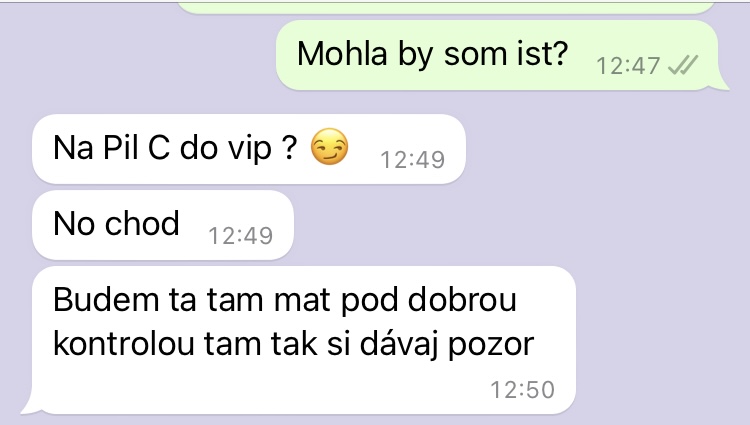Tap the 12:50 timestamp

pyautogui.click(x=523, y=390)
